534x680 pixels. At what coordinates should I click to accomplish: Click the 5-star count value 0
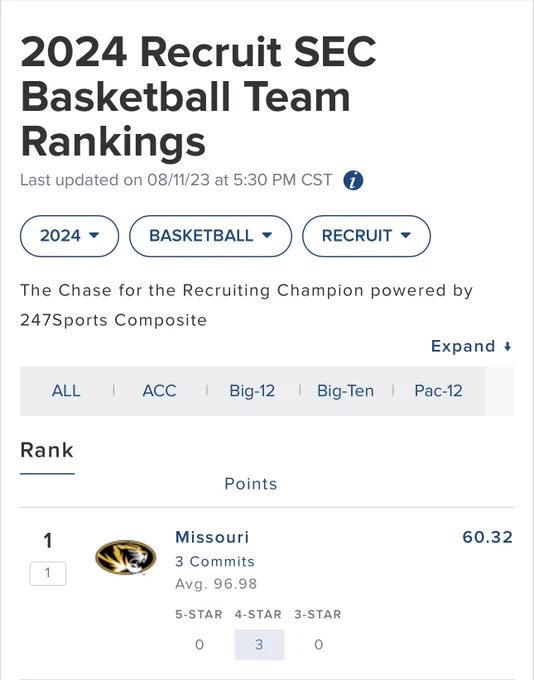point(199,645)
